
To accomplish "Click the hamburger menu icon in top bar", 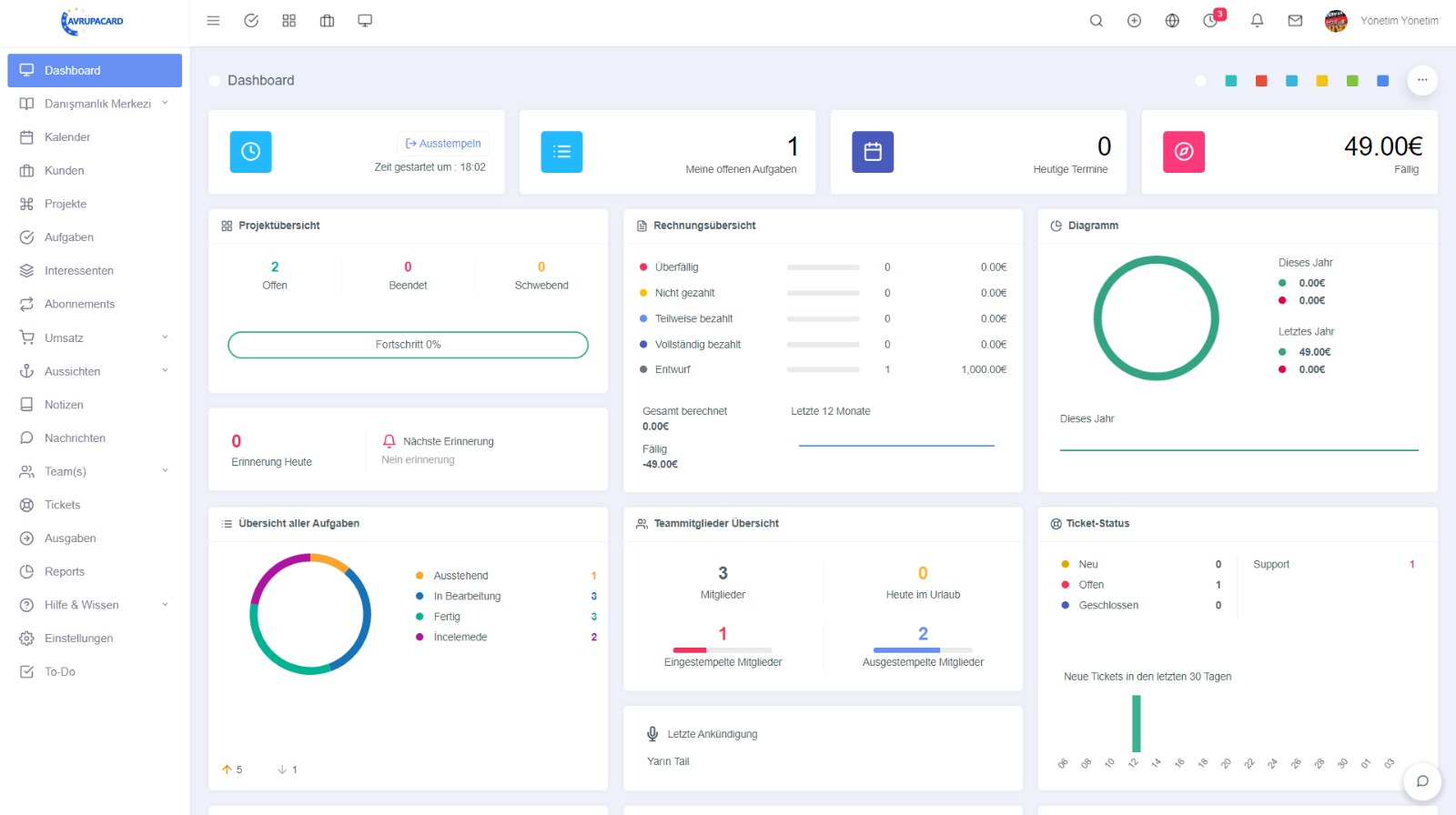I will tap(213, 21).
